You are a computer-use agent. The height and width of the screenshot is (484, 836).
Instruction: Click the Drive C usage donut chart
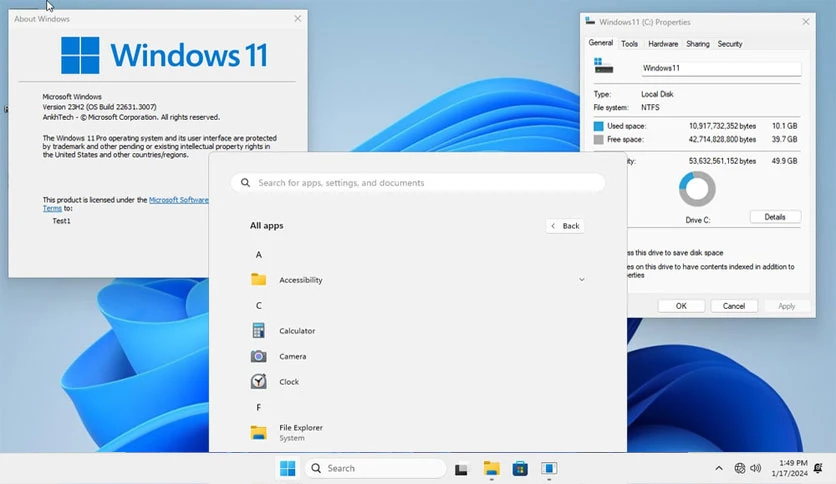tap(697, 189)
